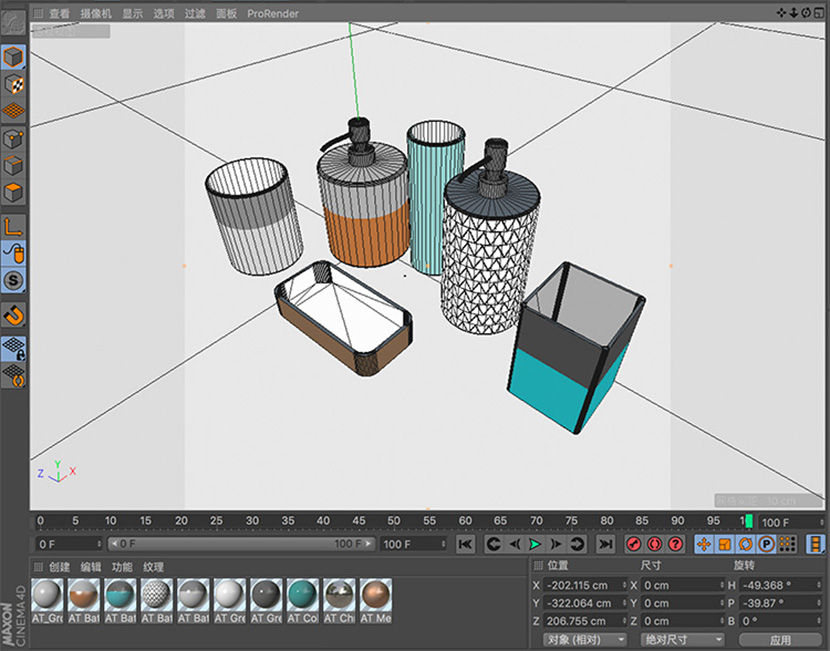Enable the Axis mode tool
This screenshot has height=651, width=830.
[13, 227]
